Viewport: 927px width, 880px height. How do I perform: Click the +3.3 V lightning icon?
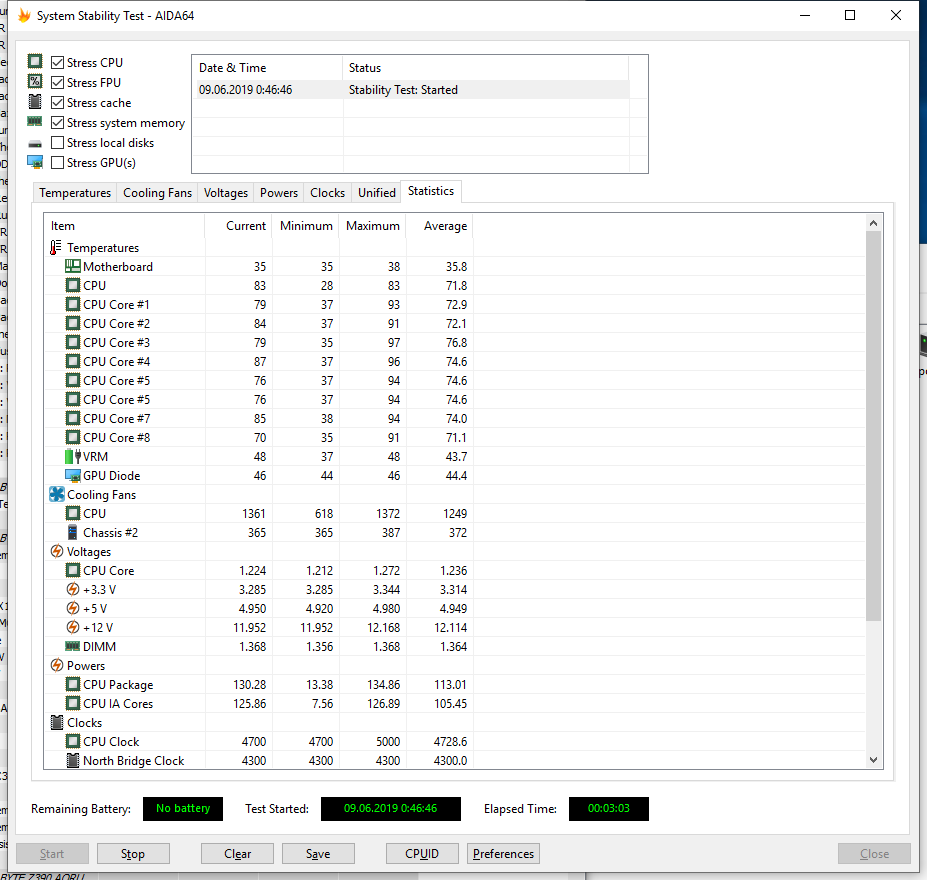[x=73, y=589]
